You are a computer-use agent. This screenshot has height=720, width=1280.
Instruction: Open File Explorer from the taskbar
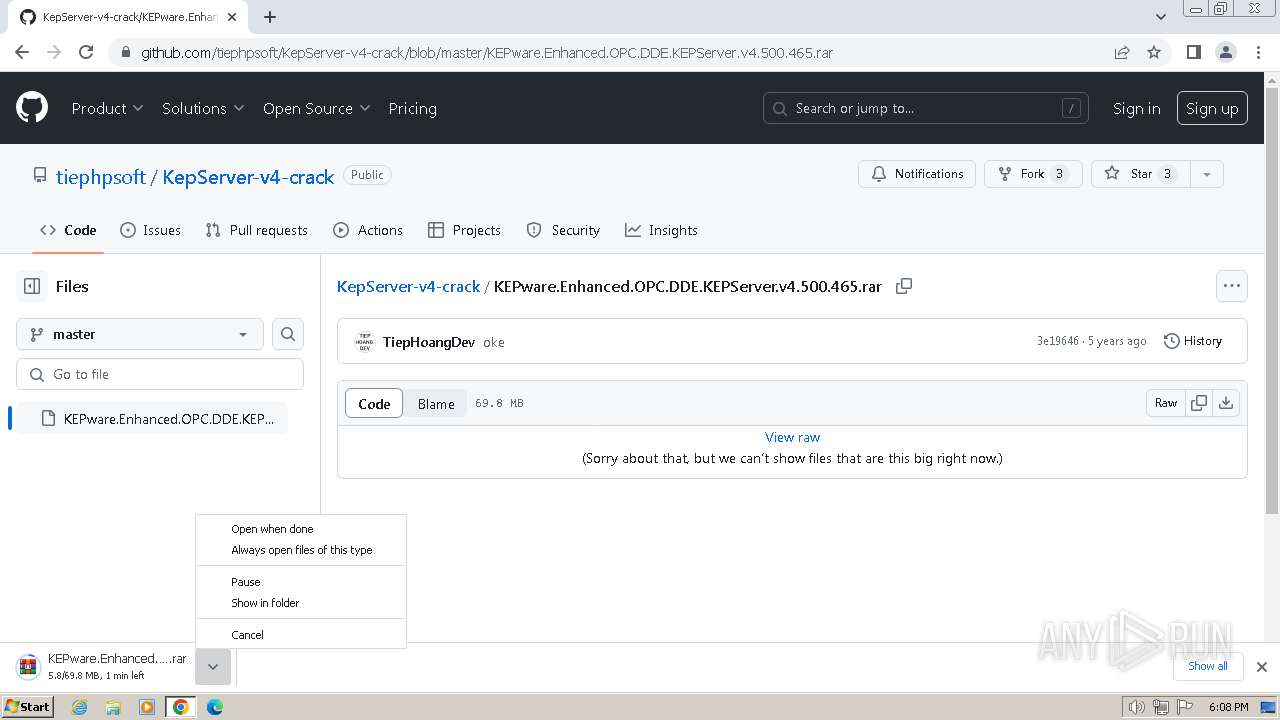tap(113, 707)
